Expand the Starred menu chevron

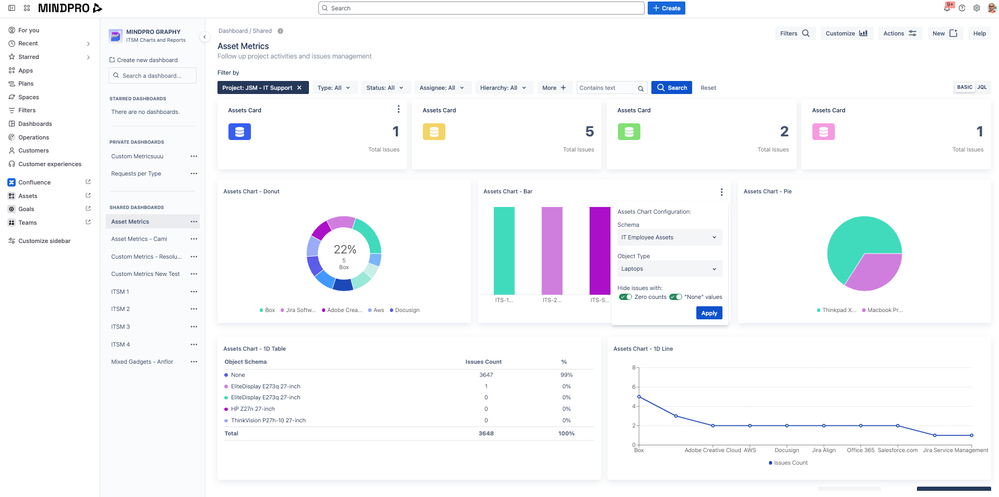[x=89, y=57]
